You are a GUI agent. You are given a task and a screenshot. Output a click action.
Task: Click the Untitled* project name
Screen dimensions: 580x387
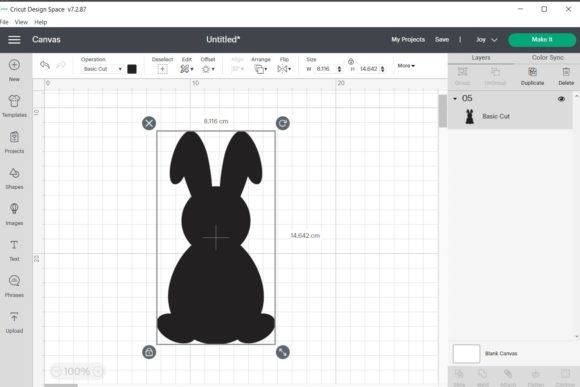tap(223, 40)
